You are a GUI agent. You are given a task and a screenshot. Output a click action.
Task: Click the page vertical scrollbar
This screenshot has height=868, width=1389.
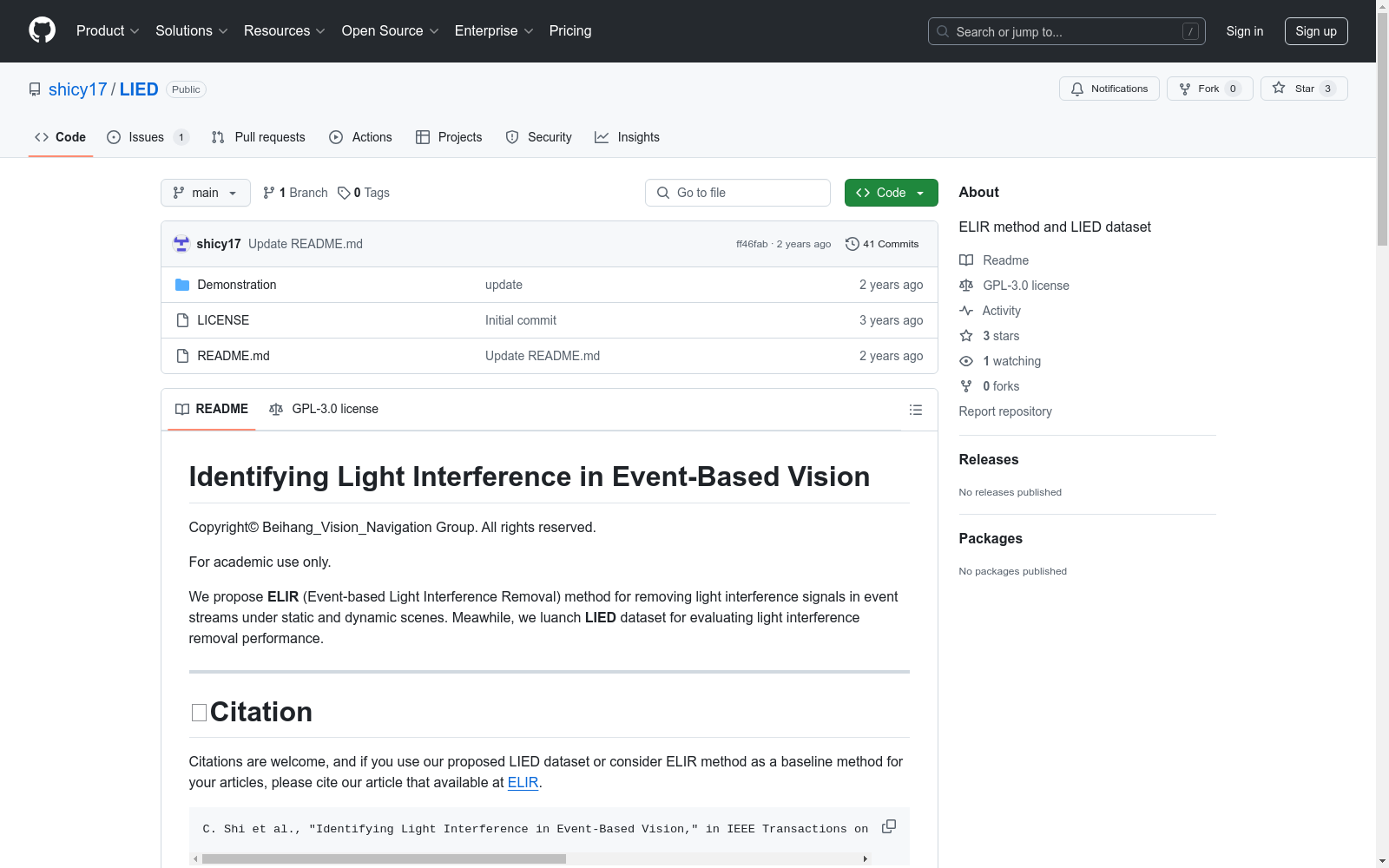pyautogui.click(x=1383, y=130)
